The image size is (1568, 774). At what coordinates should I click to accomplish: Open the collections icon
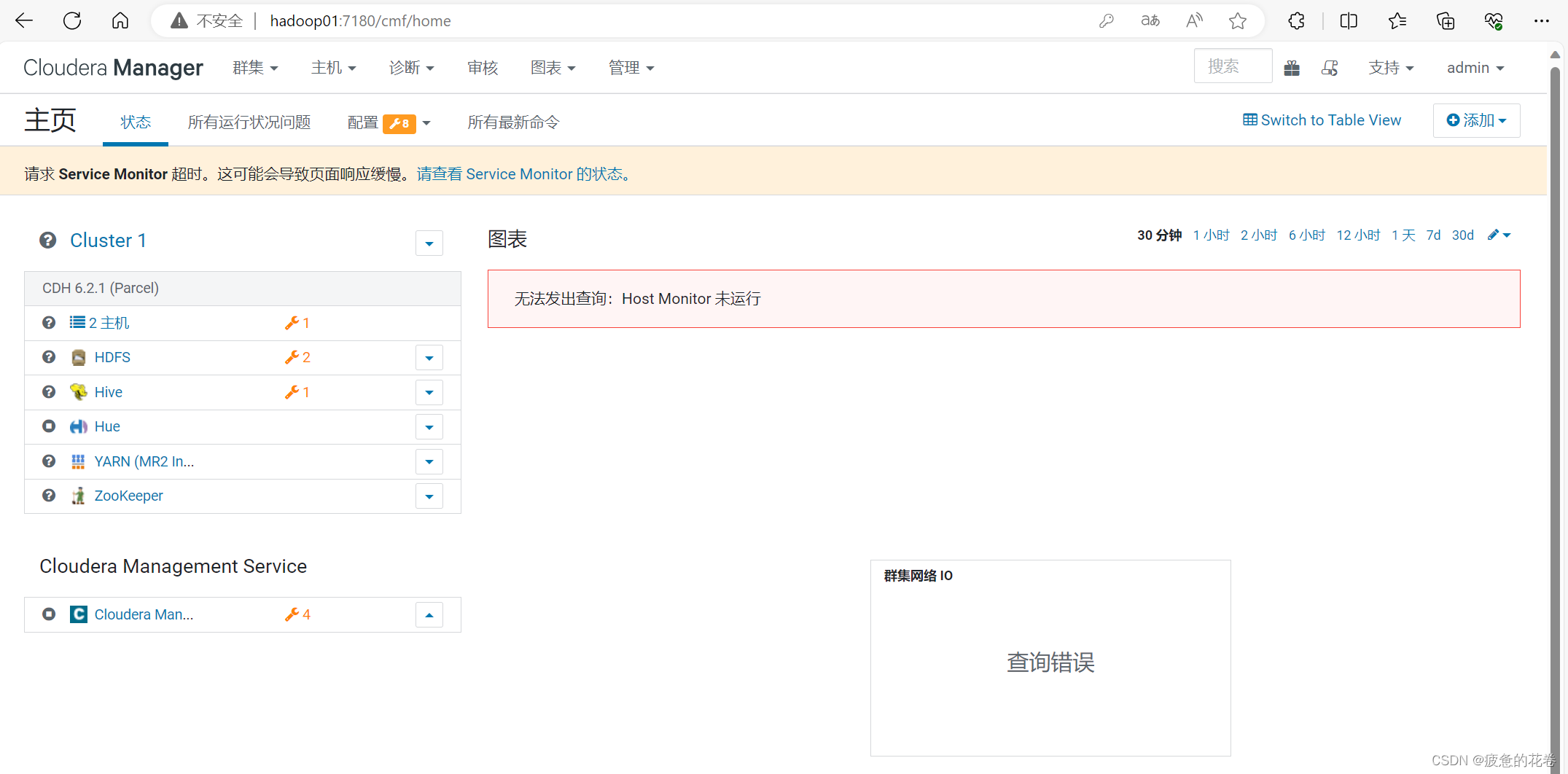(1446, 21)
